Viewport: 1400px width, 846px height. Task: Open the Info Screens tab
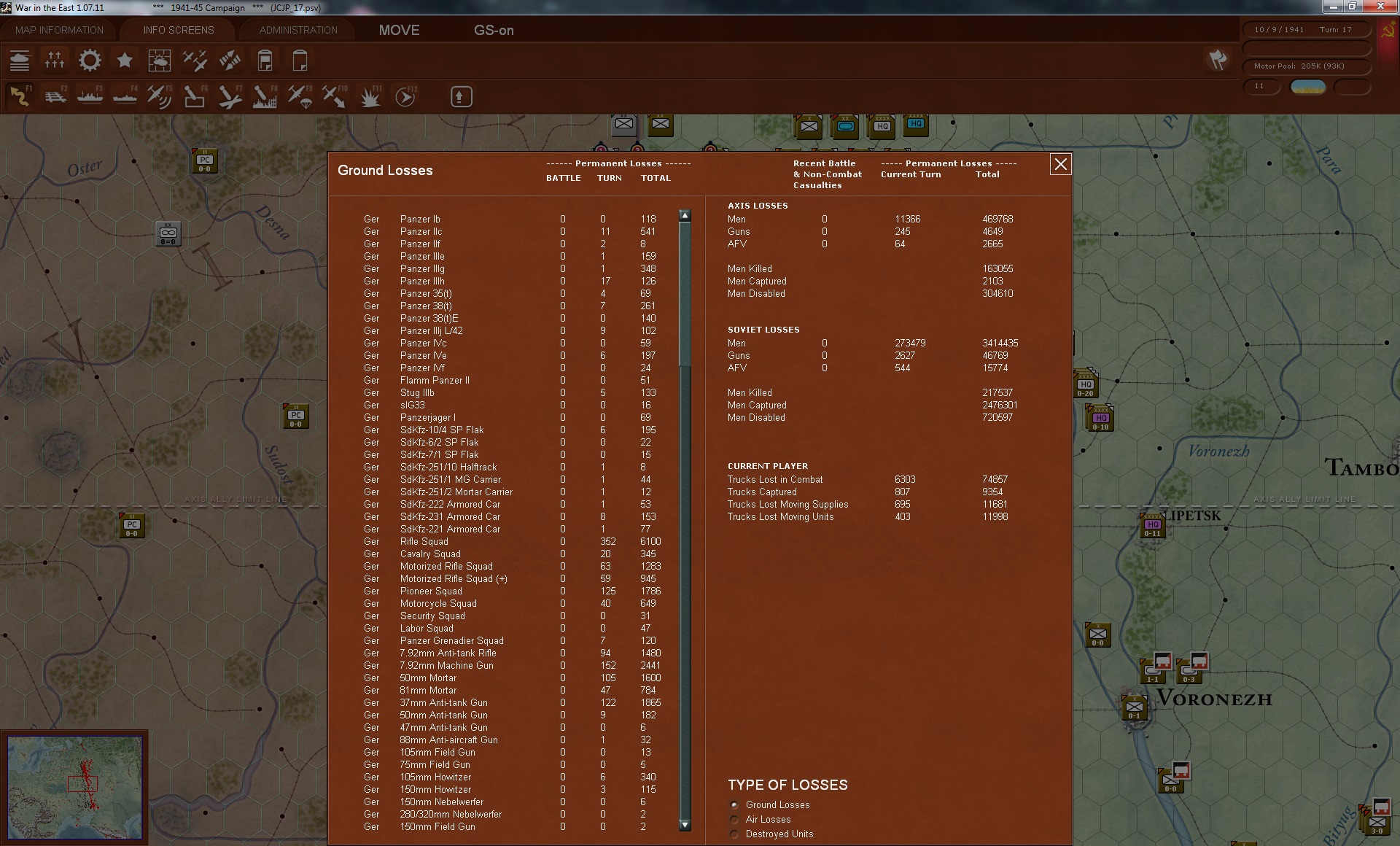point(179,30)
